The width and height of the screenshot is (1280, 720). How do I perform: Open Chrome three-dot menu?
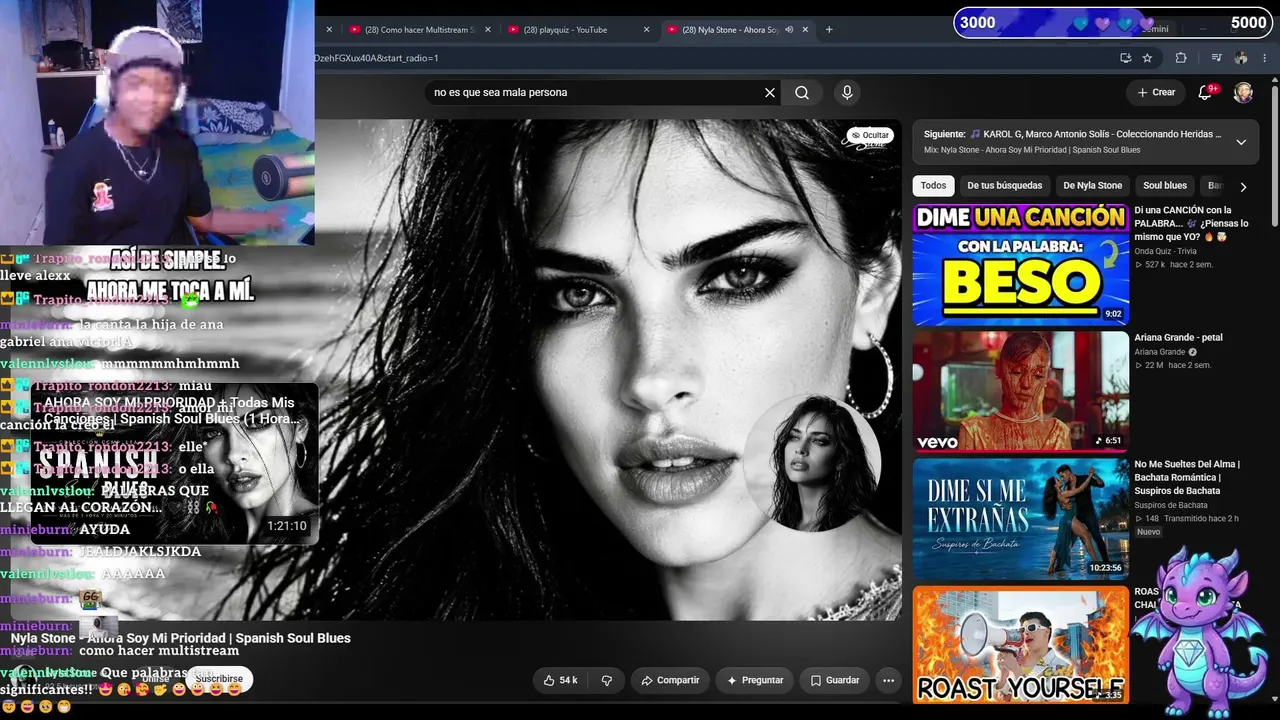click(1267, 58)
